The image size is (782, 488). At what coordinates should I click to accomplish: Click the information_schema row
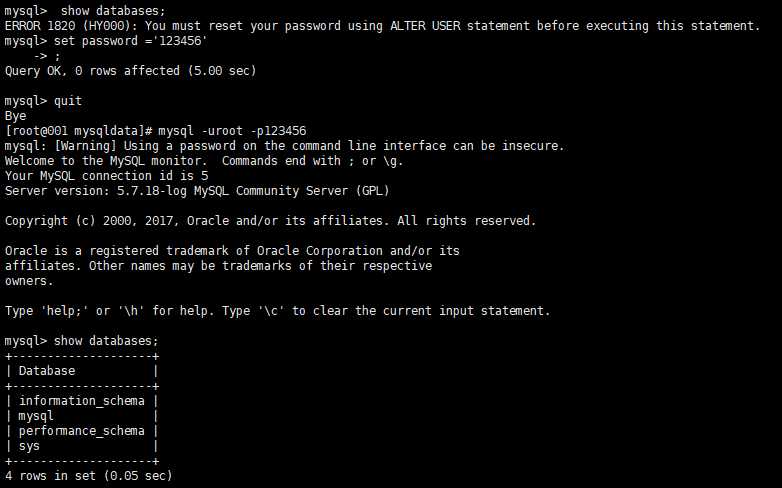(x=82, y=401)
